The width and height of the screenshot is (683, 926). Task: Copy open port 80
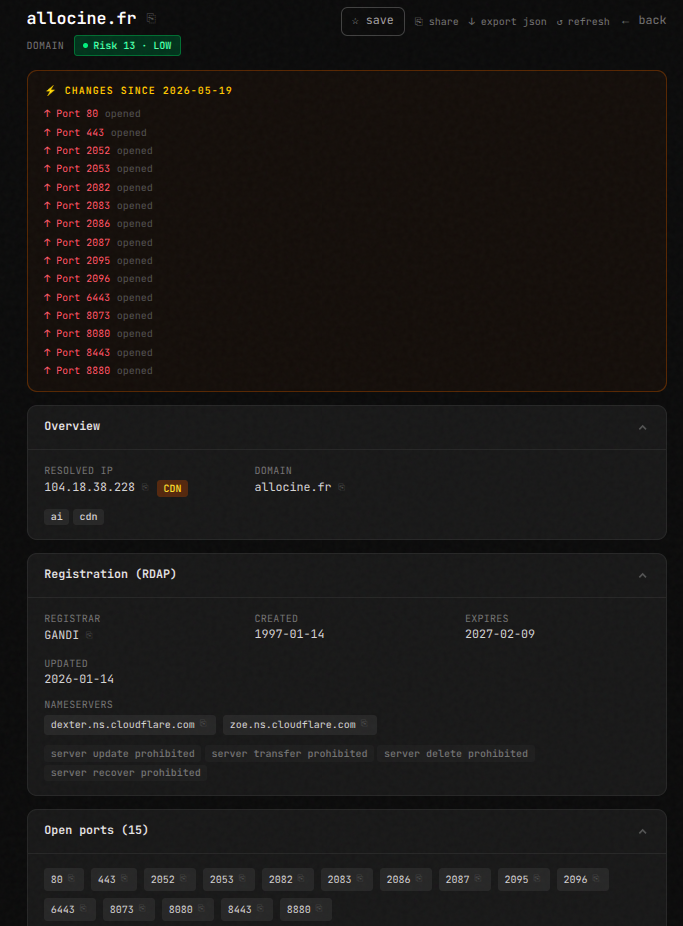71,878
